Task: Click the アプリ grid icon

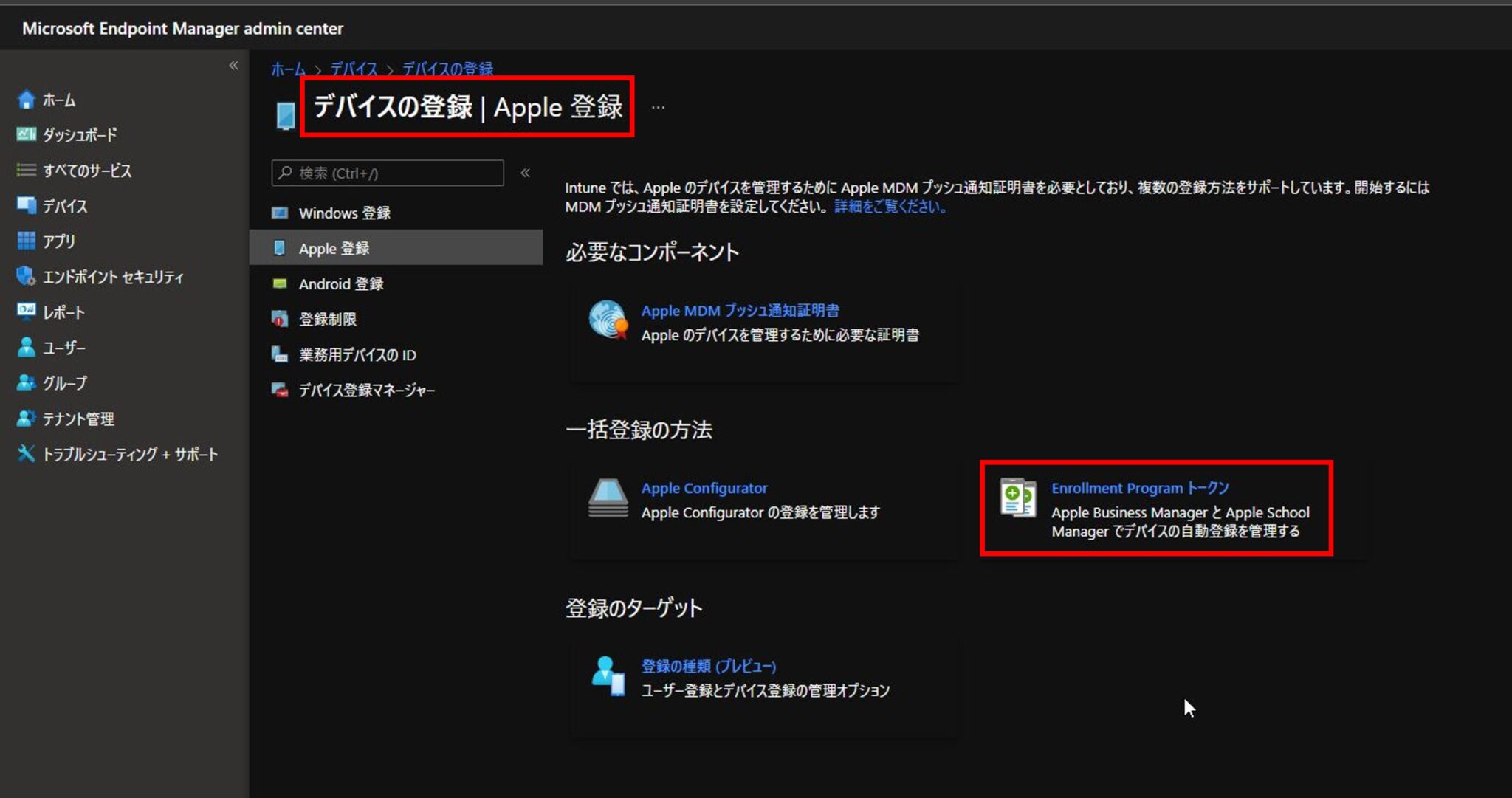Action: coord(27,241)
